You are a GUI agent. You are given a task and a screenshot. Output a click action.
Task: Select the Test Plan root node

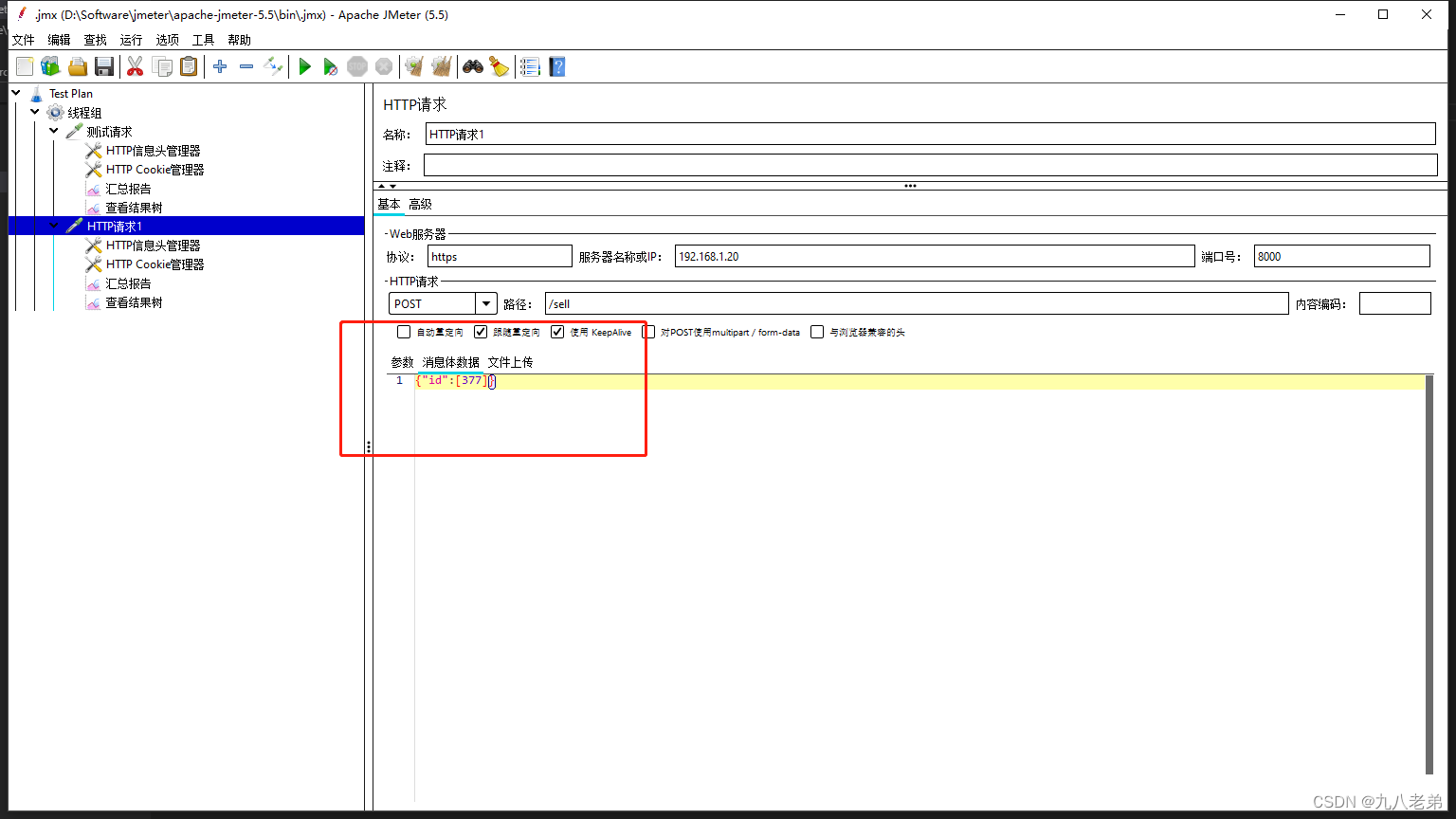(71, 93)
